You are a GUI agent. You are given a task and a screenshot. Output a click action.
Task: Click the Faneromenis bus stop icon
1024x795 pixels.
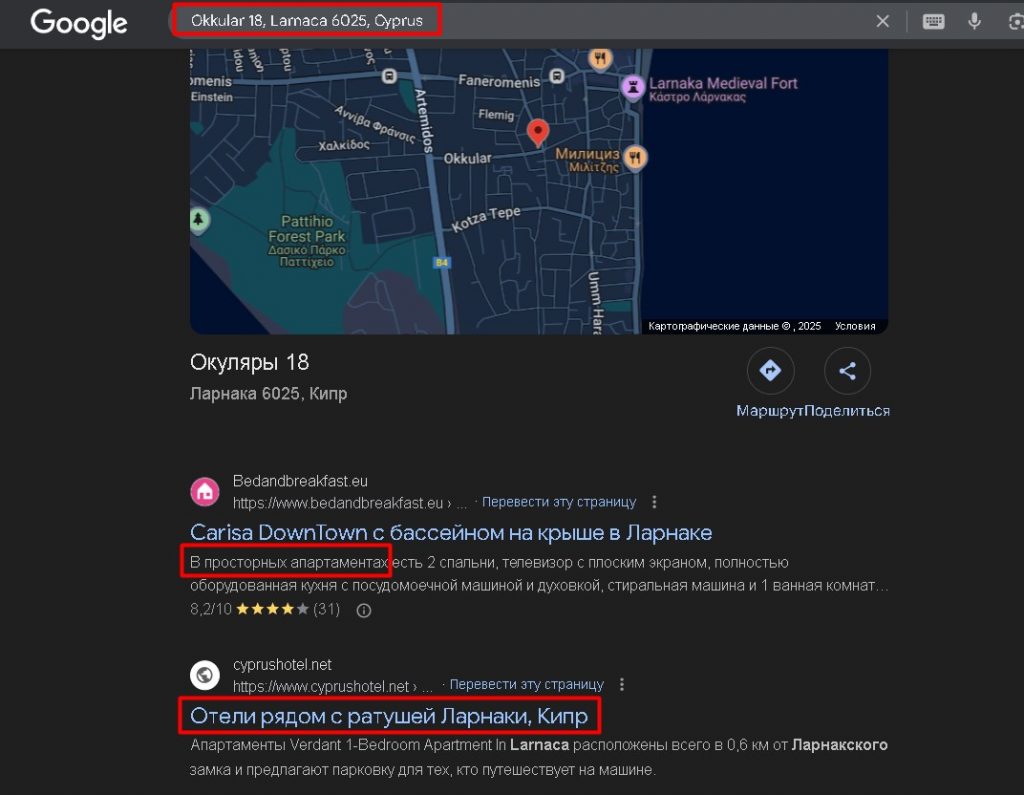556,76
